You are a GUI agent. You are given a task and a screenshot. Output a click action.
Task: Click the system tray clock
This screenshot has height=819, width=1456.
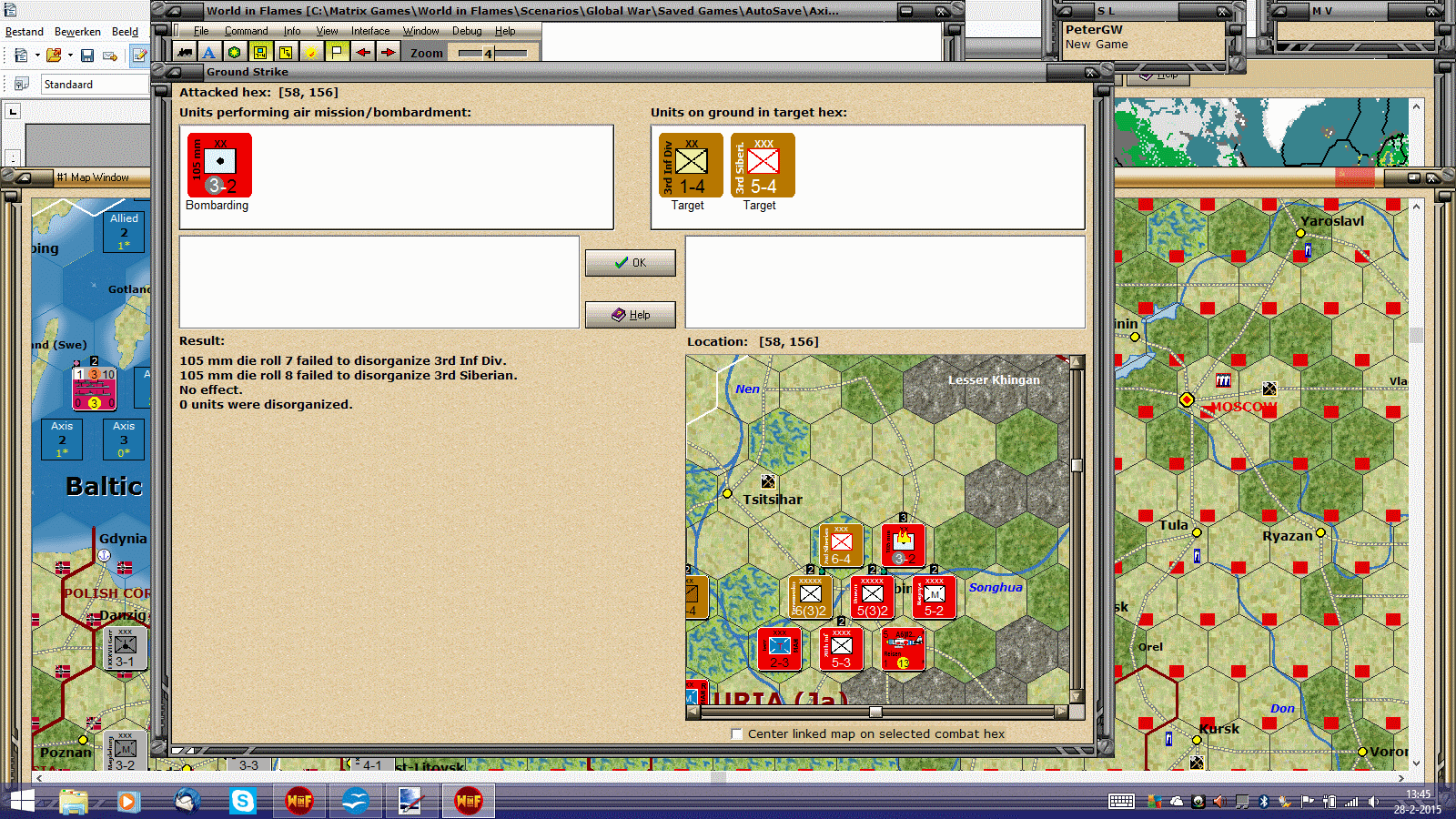click(1418, 802)
